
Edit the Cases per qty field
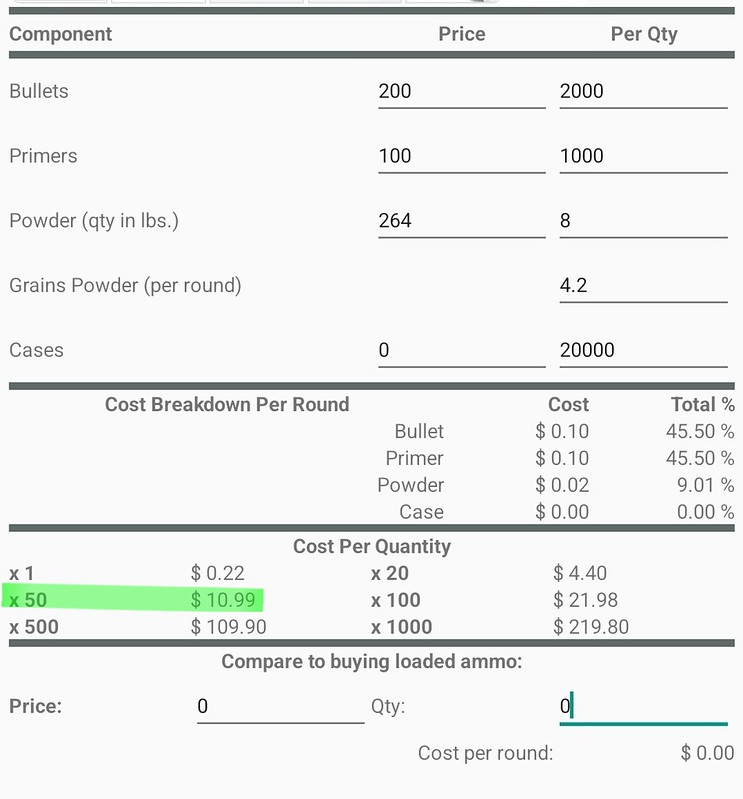[x=643, y=351]
